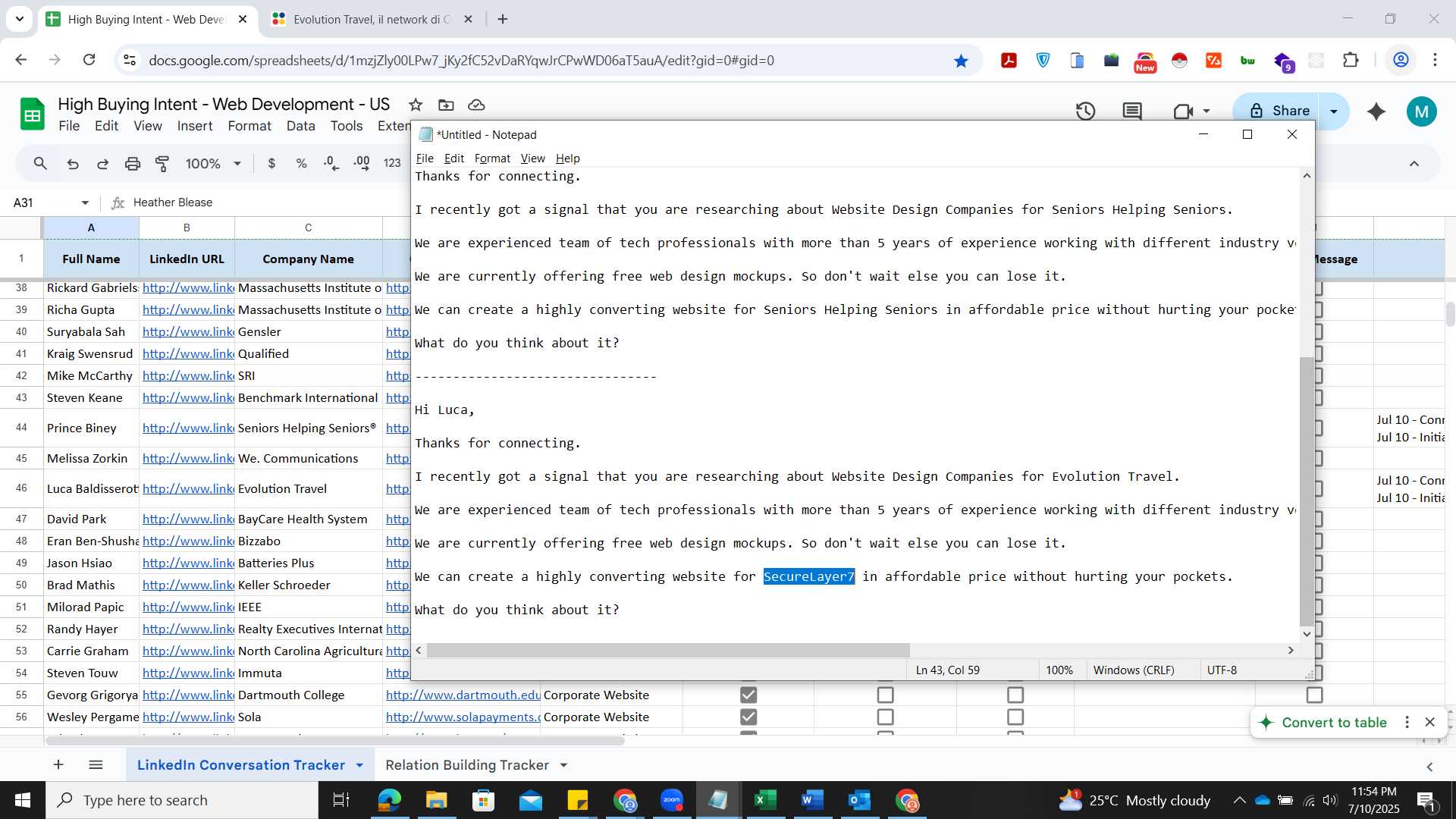Click the Redo arrow in Sheets toolbar
This screenshot has width=1456, height=819.
pyautogui.click(x=102, y=163)
